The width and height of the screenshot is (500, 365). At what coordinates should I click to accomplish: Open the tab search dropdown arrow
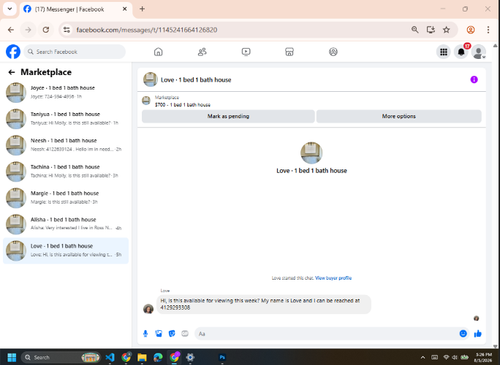10,9
